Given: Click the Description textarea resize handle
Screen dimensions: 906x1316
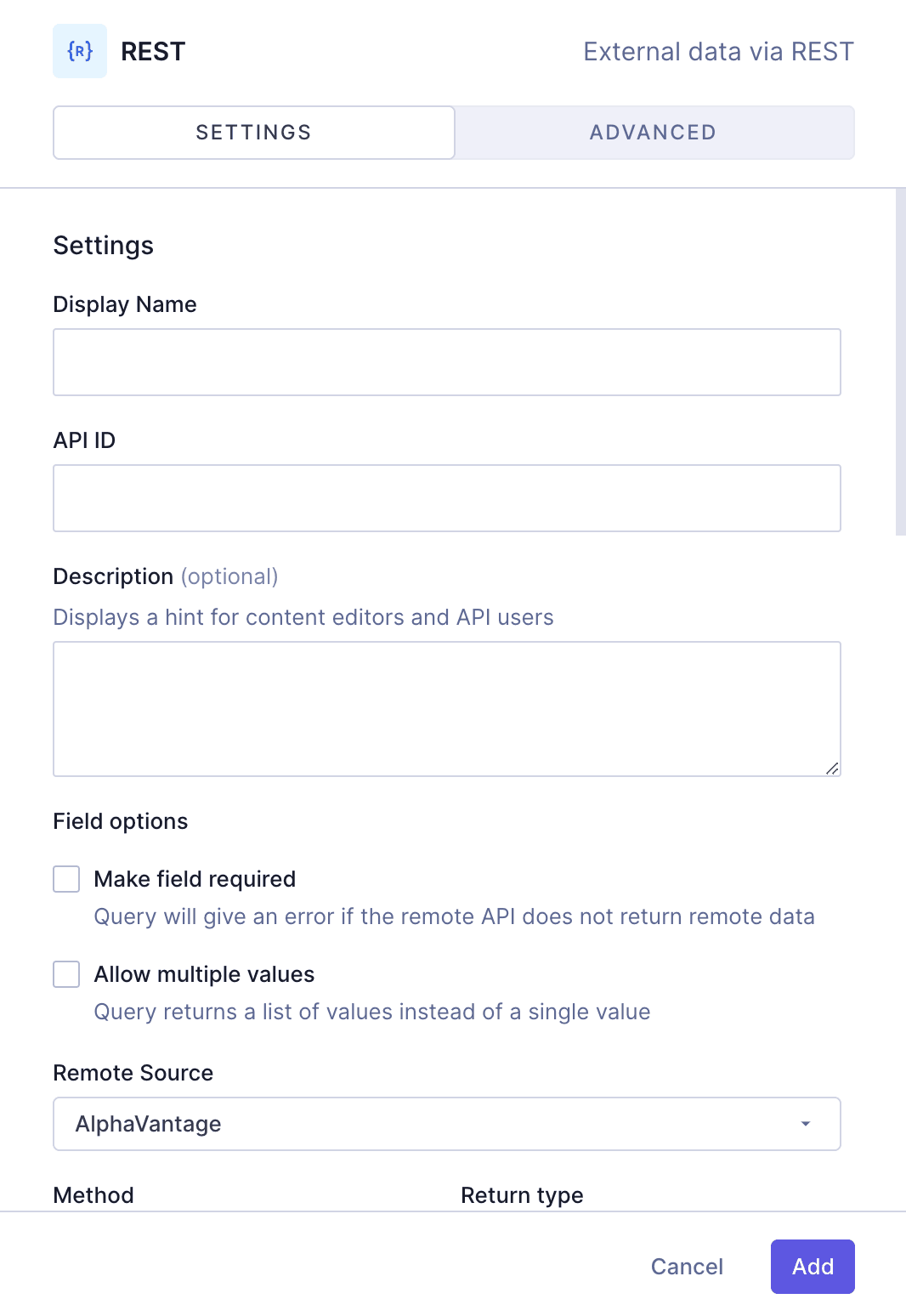Looking at the screenshot, I should pos(832,769).
